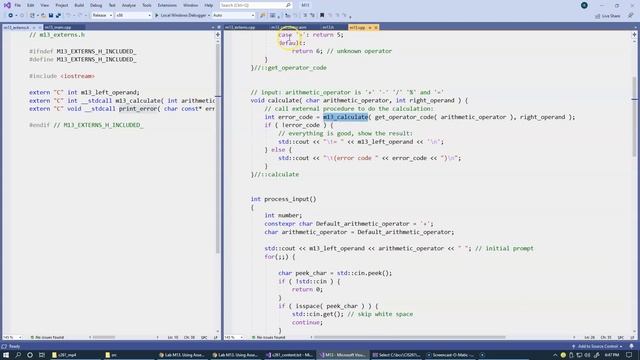Open the Edit menu
Viewport: 640px width, 360px height.
pos(31,5)
